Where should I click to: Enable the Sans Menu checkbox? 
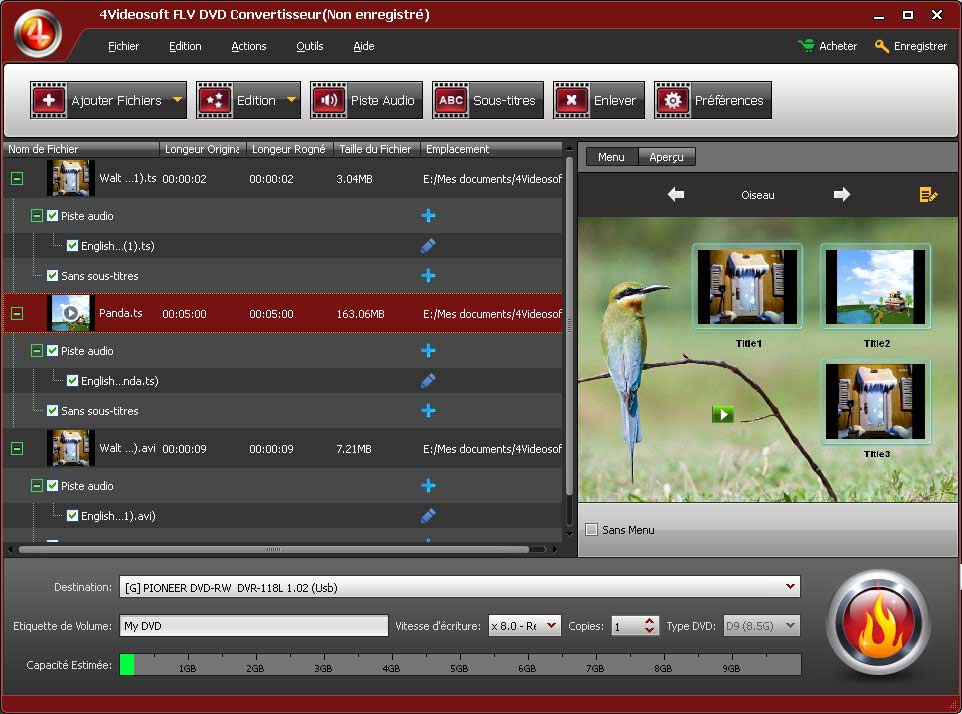591,530
